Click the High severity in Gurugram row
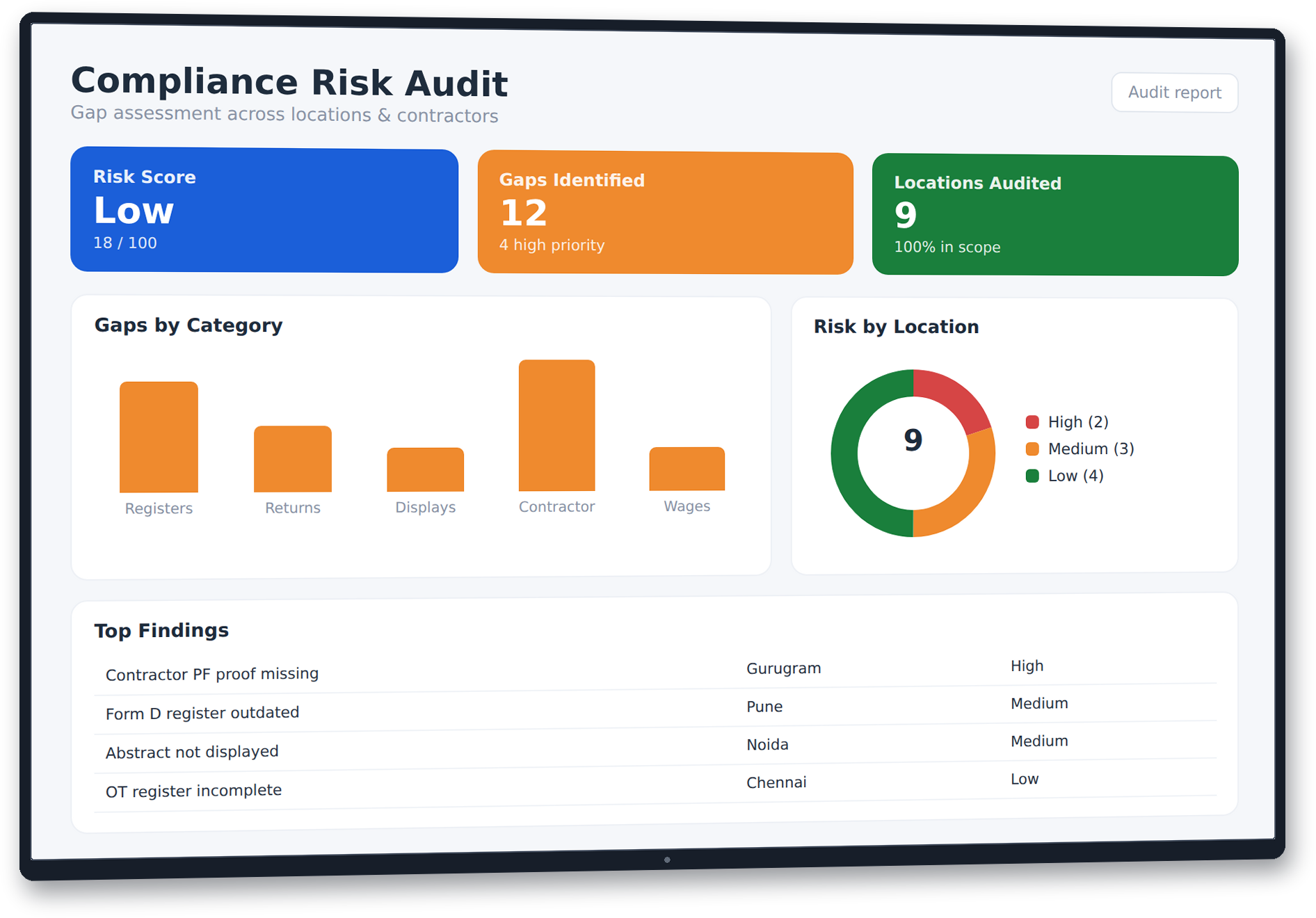The width and height of the screenshot is (1316, 918). [1027, 666]
